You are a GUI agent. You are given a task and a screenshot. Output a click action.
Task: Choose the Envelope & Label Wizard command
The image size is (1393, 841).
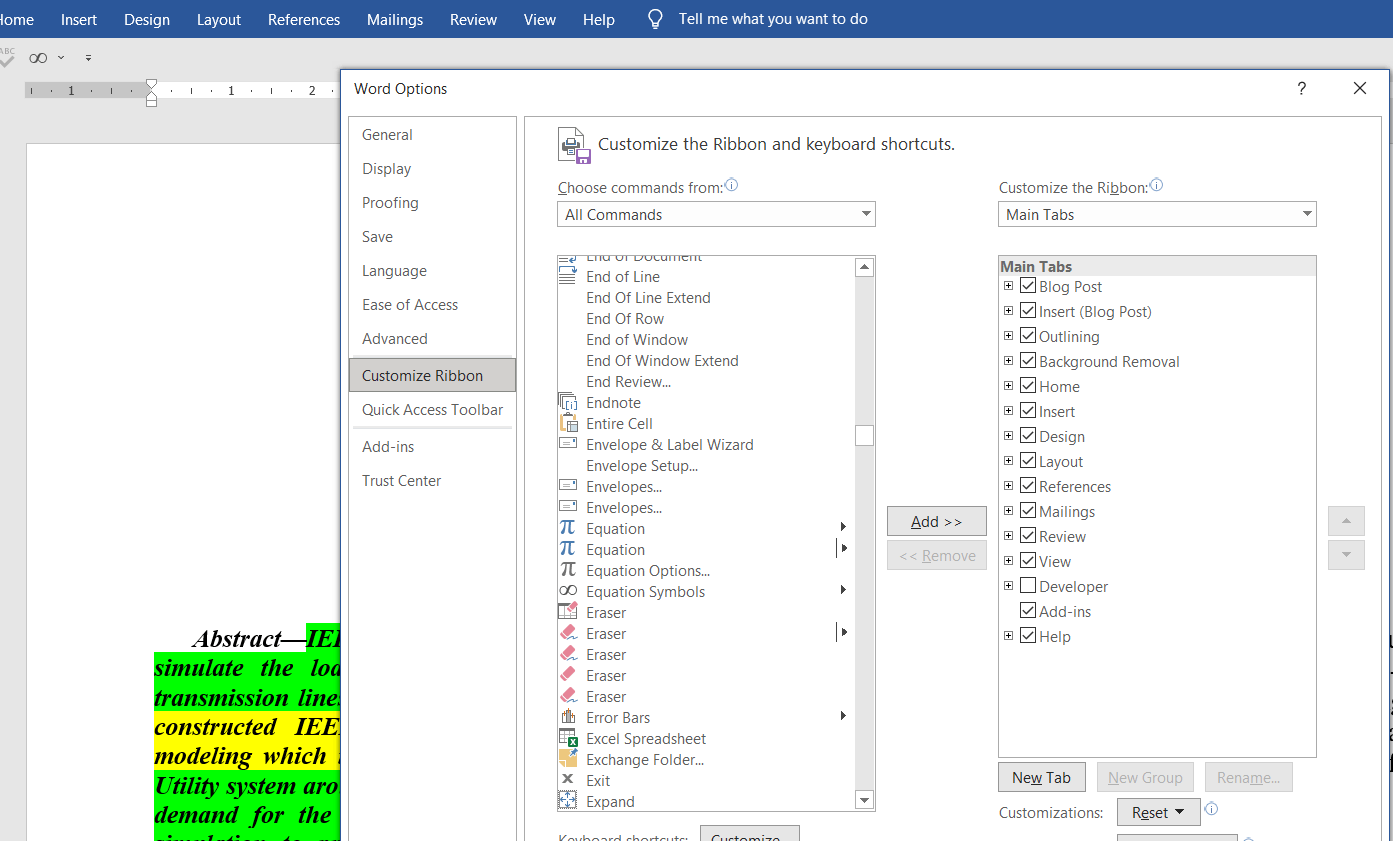click(x=670, y=444)
